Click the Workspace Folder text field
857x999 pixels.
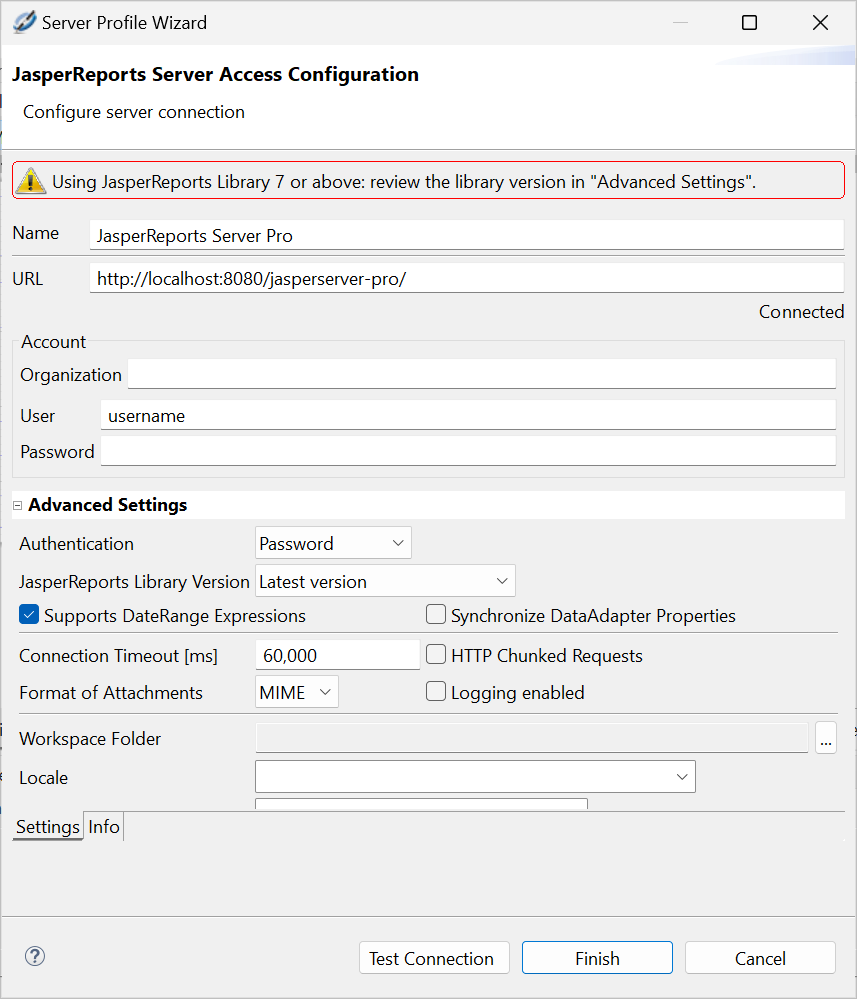[532, 738]
